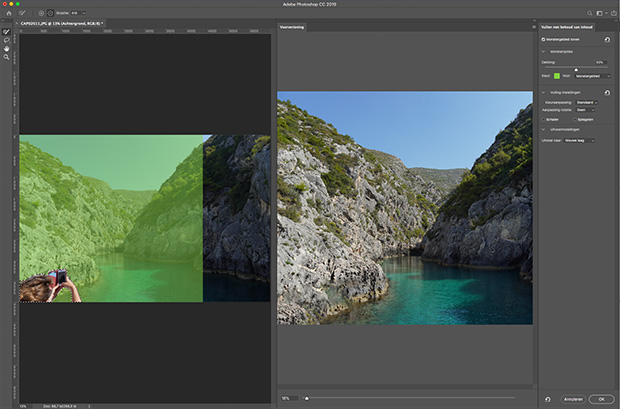The image size is (620, 409).
Task: Select the CAPS0513.JPG document tab
Action: click(x=61, y=24)
